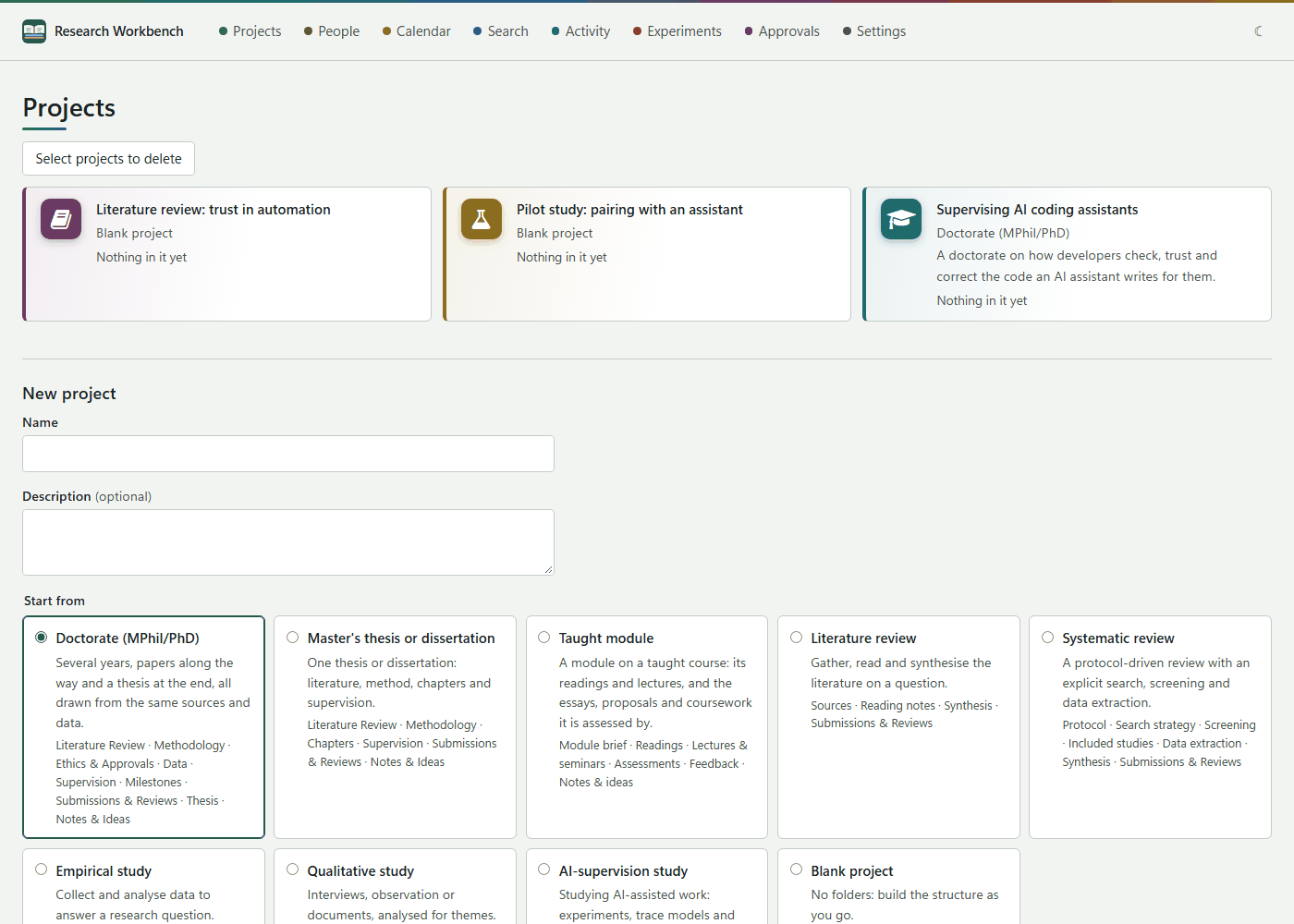Open the Activity nav item

coord(580,31)
